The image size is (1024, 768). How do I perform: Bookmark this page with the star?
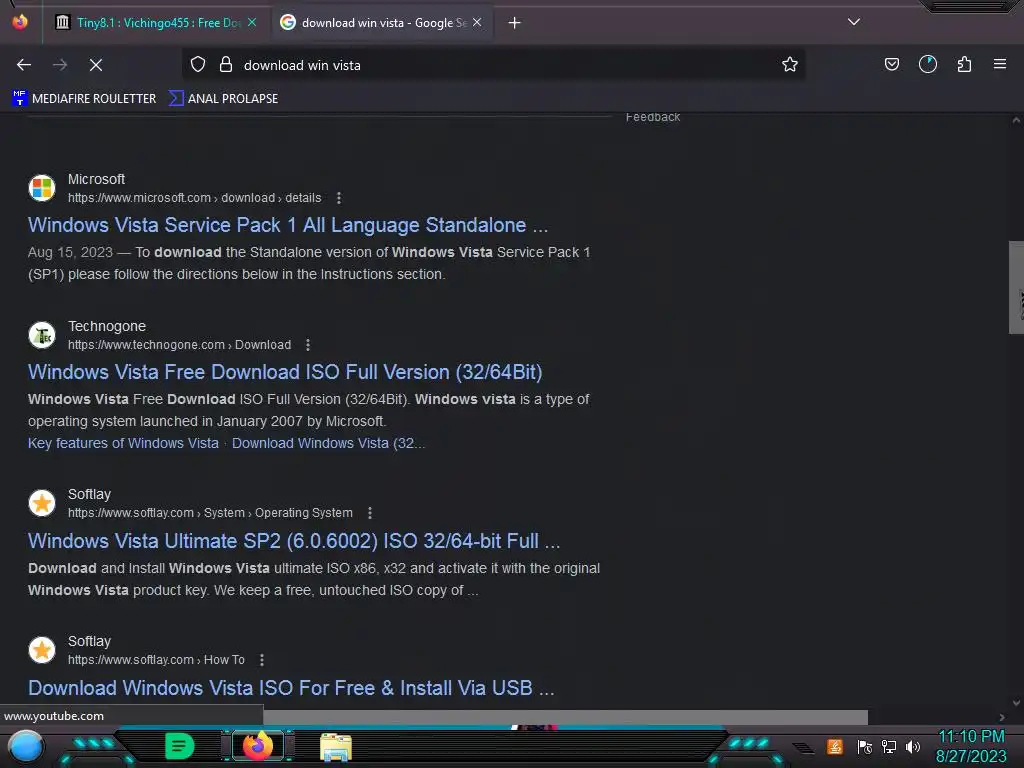[790, 65]
